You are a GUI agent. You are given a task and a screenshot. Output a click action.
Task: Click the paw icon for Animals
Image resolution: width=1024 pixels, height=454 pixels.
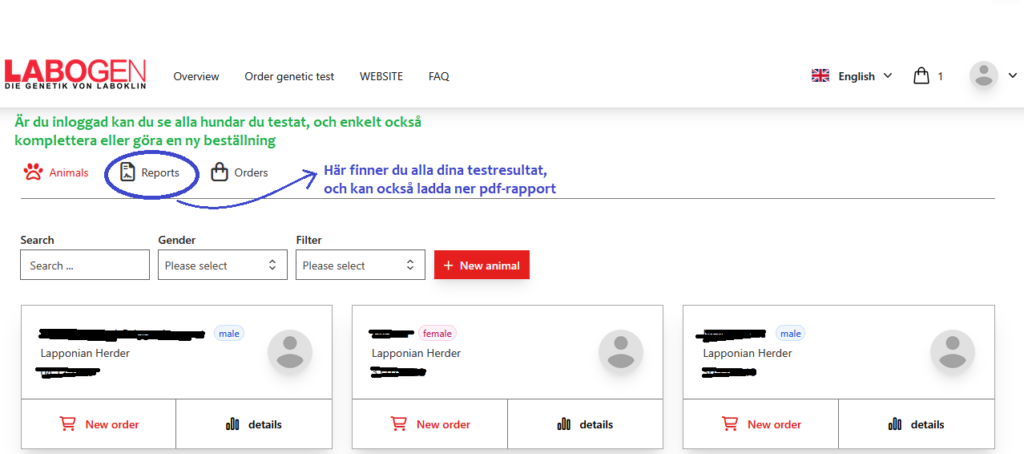click(x=33, y=172)
